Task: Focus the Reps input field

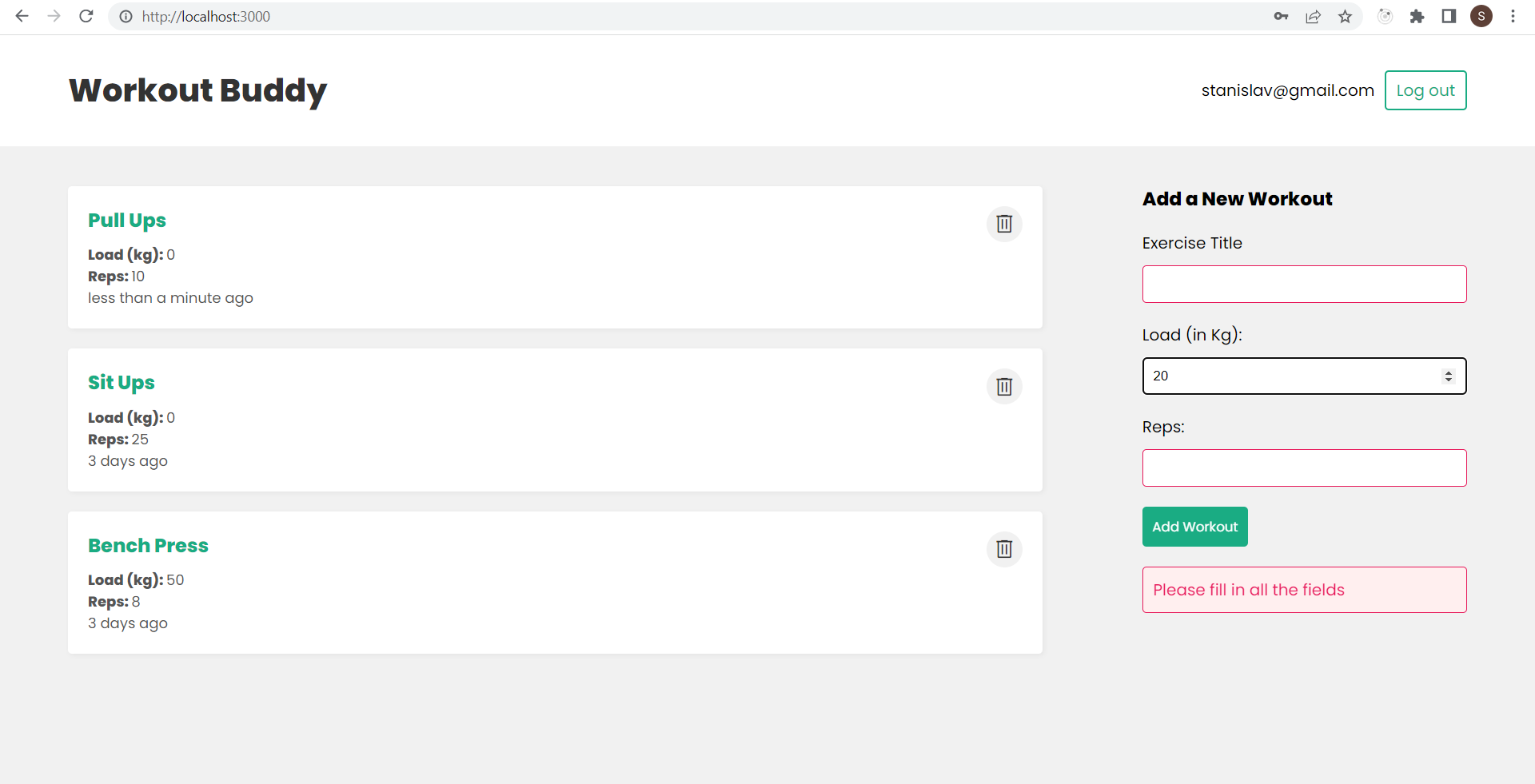Action: point(1304,468)
